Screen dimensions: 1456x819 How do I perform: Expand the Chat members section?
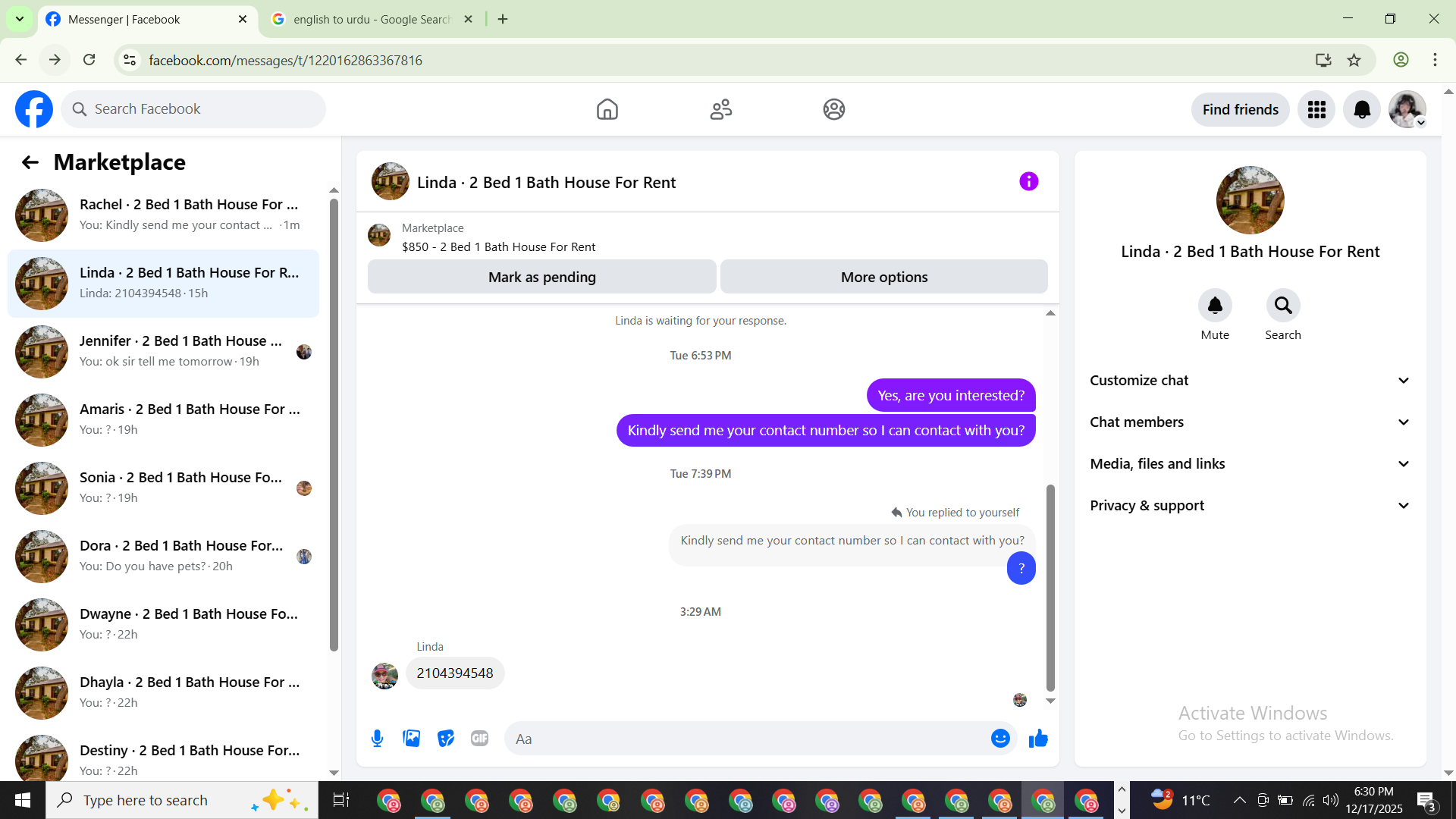1250,422
